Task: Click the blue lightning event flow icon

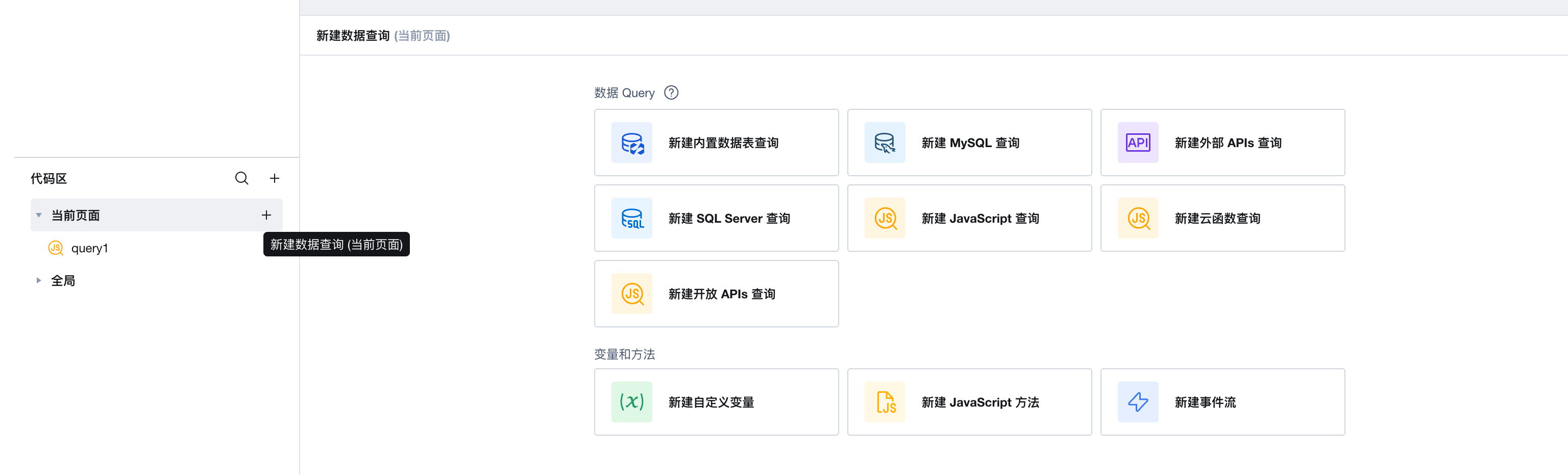Action: pyautogui.click(x=1137, y=402)
